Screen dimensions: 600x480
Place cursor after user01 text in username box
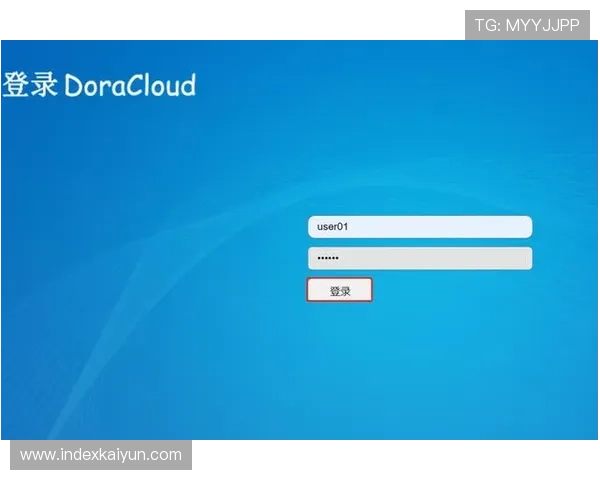[351, 227]
